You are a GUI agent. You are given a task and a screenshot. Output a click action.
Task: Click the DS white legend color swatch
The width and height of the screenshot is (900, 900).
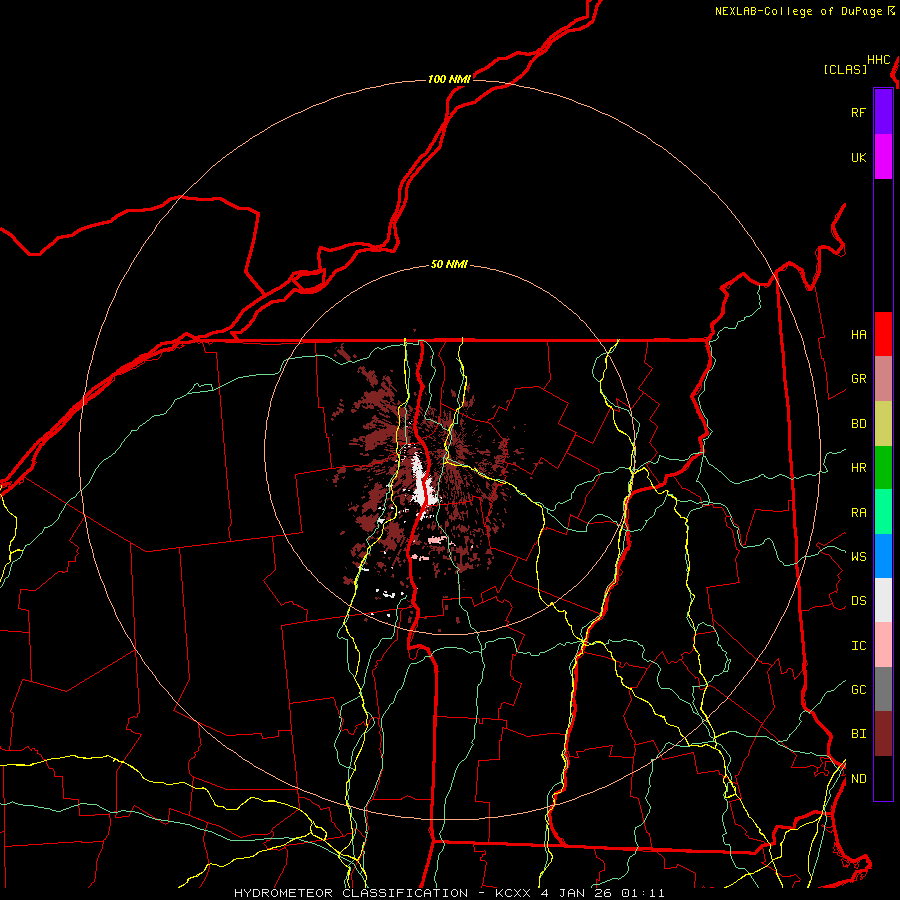(883, 600)
